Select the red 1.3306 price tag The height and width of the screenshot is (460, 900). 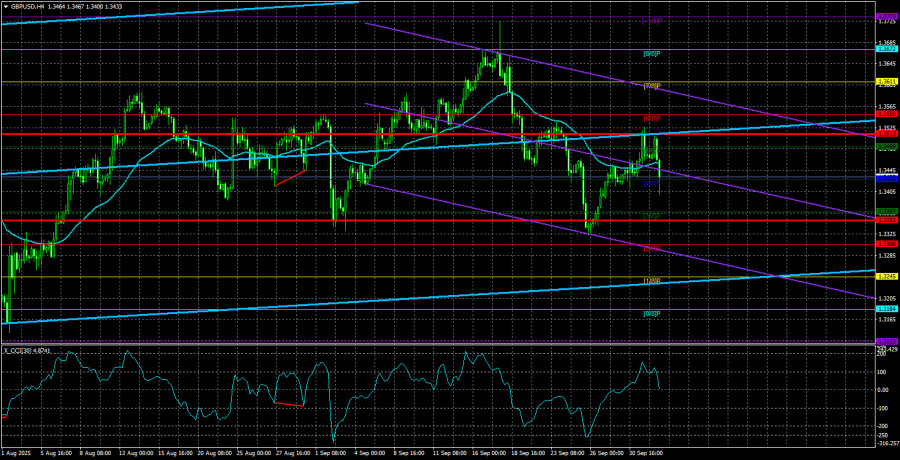pyautogui.click(x=886, y=244)
